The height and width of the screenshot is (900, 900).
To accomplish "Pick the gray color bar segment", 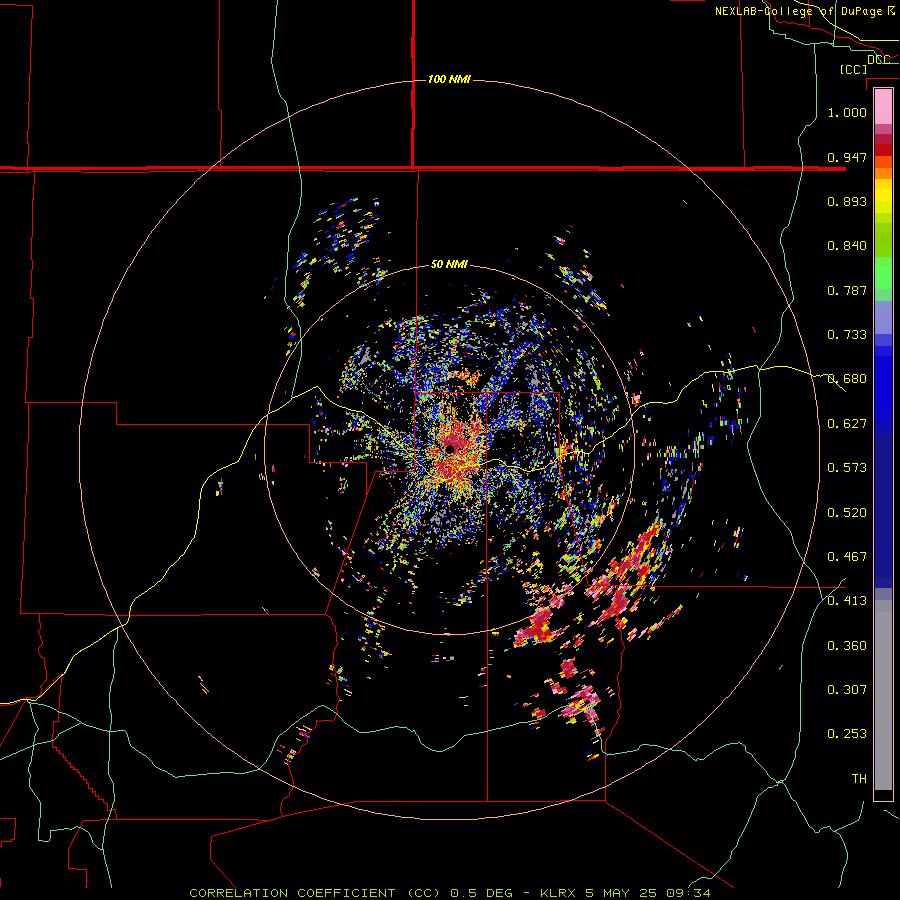I will 883,695.
